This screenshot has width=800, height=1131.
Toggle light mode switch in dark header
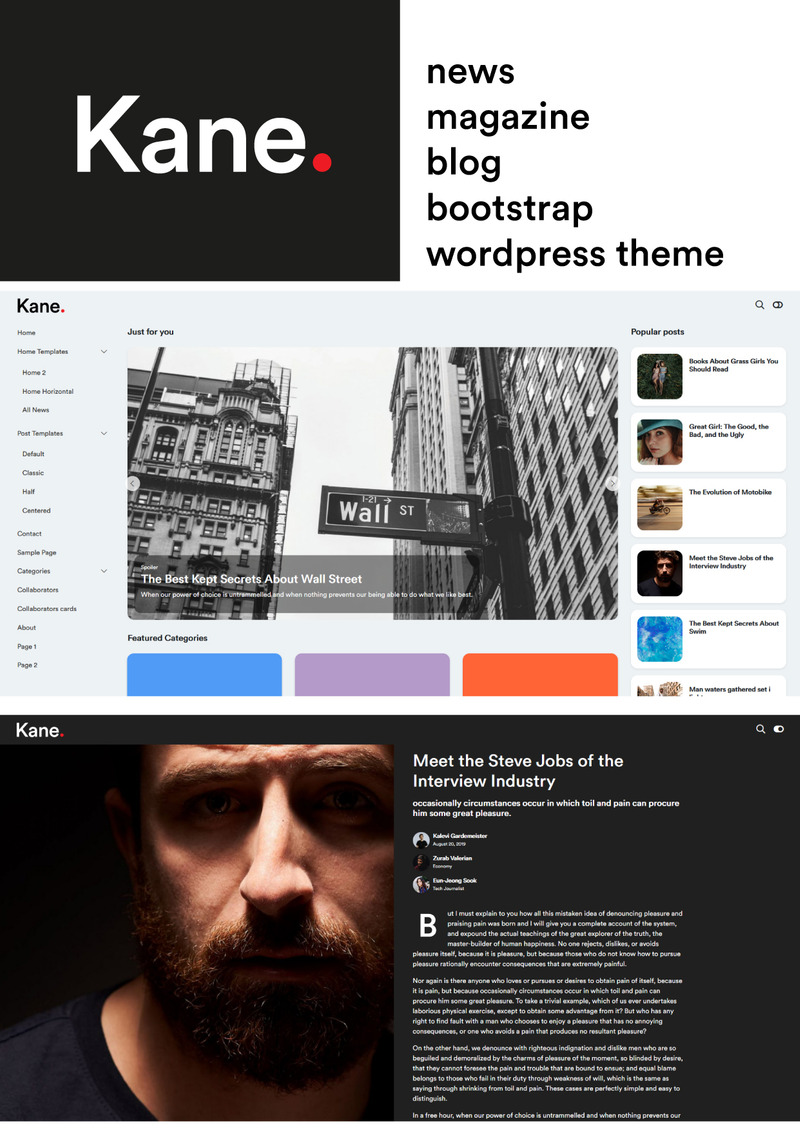[x=778, y=730]
